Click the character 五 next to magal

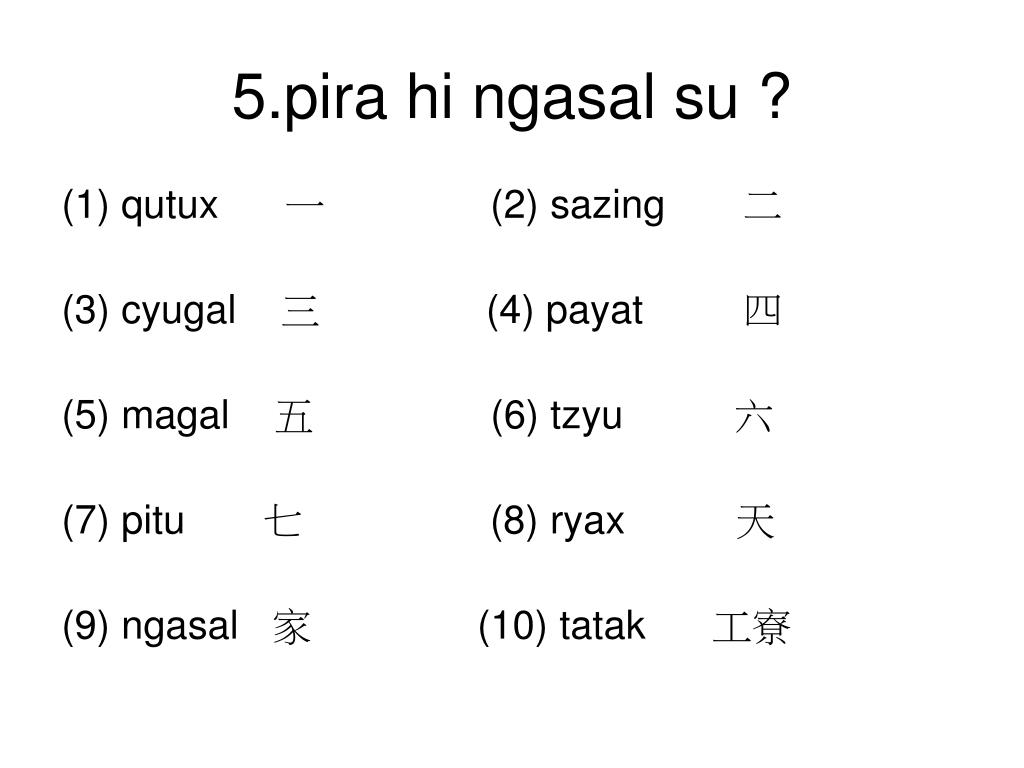294,417
